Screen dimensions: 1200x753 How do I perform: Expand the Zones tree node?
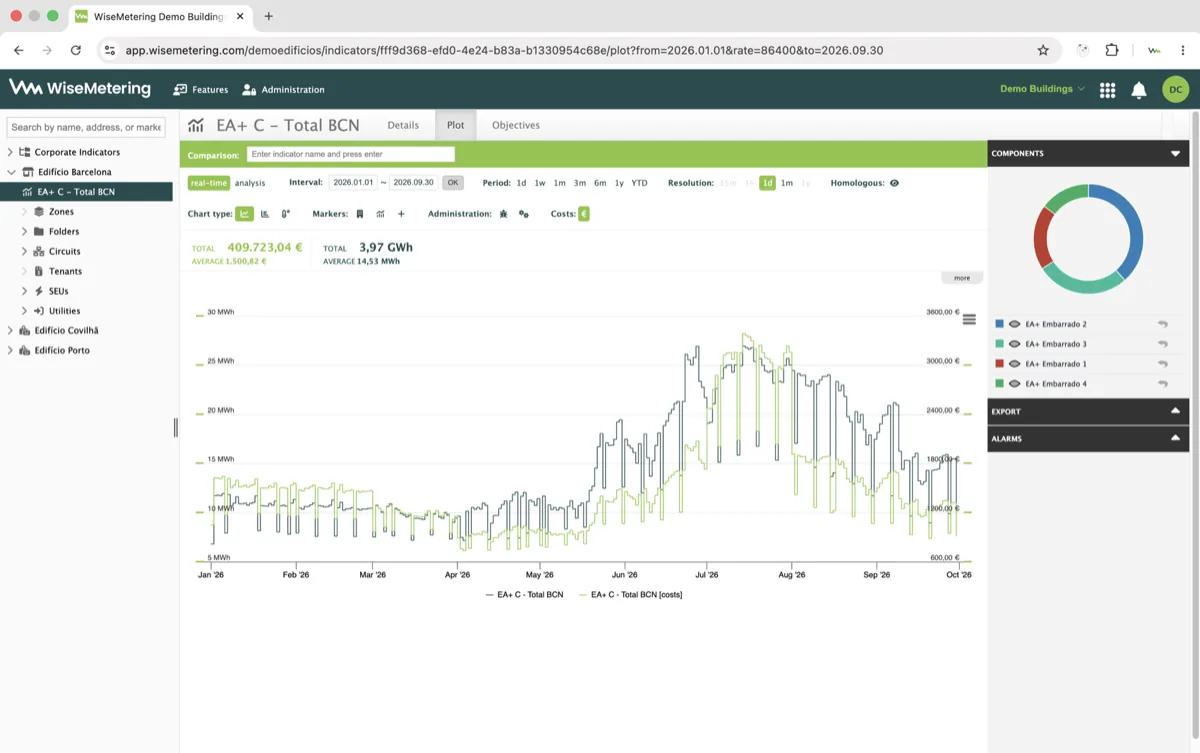(24, 212)
